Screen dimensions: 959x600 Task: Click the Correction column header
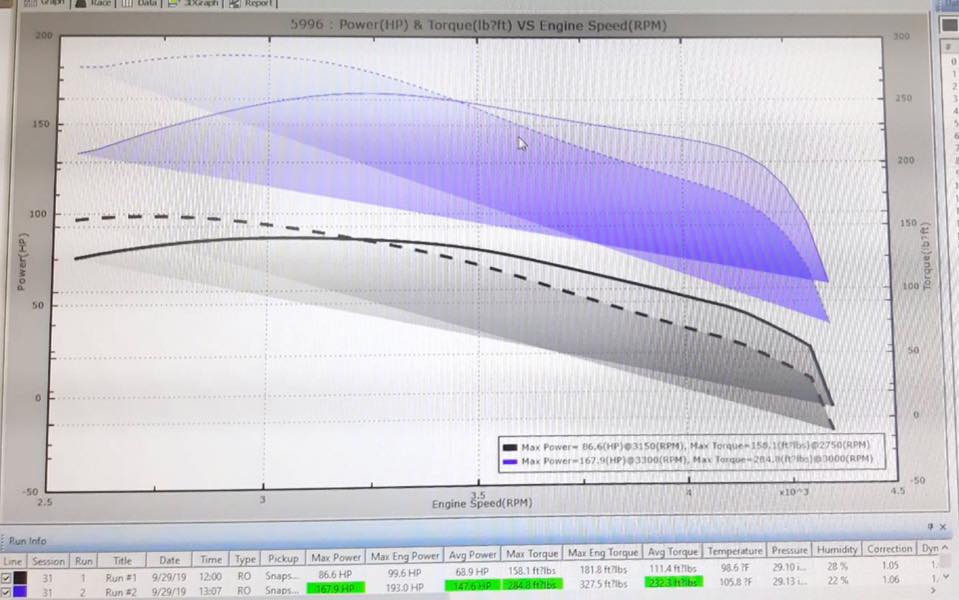tap(889, 549)
